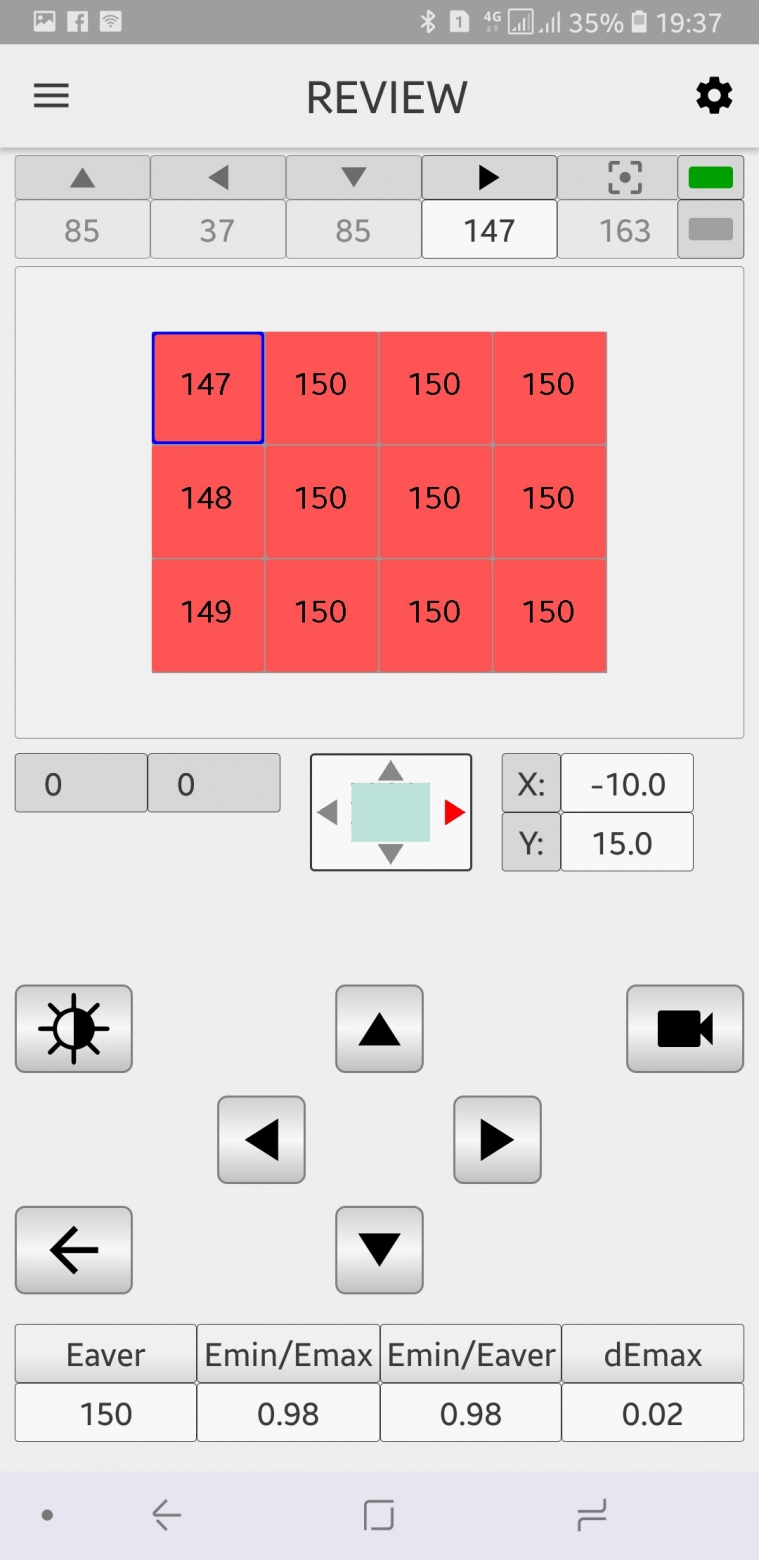Tap the large up arrow button
759x1560 pixels.
(379, 1029)
